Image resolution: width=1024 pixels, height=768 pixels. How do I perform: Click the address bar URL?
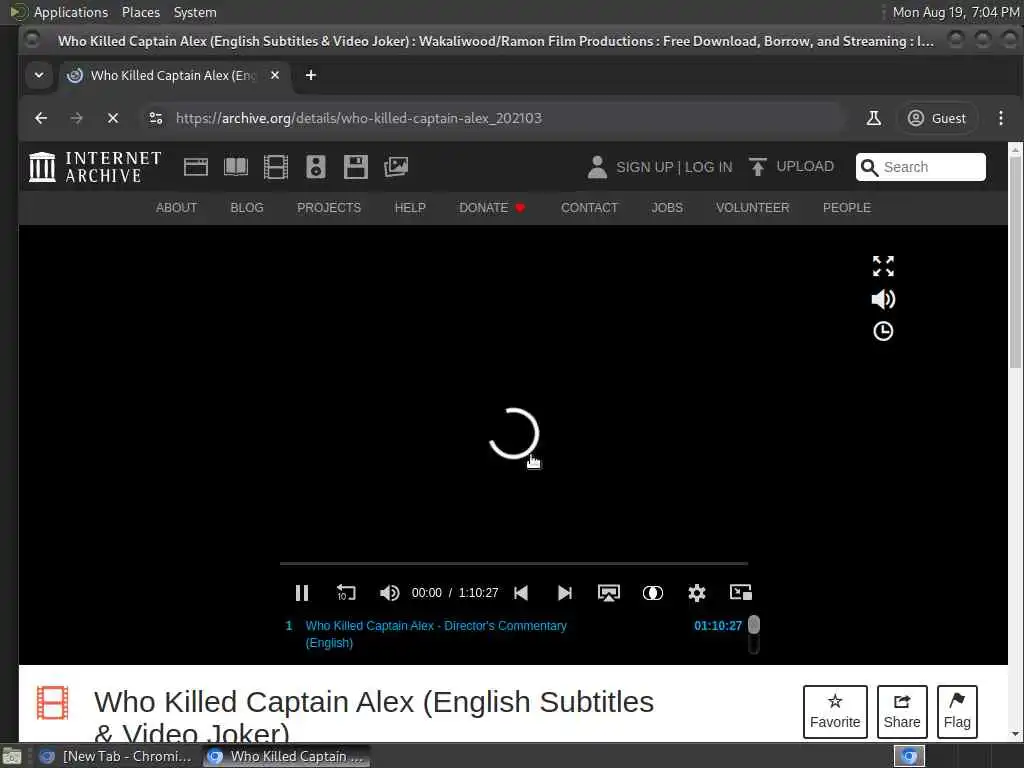tap(359, 118)
